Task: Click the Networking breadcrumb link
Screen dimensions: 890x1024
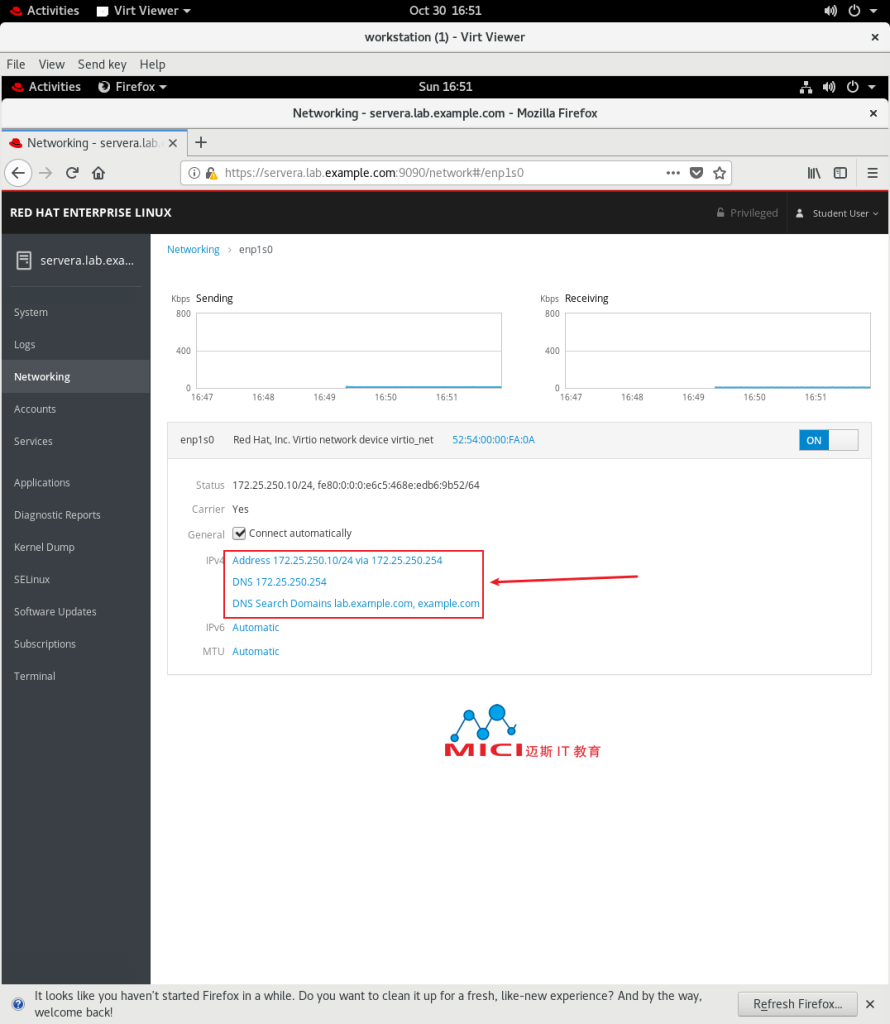Action: click(x=193, y=249)
